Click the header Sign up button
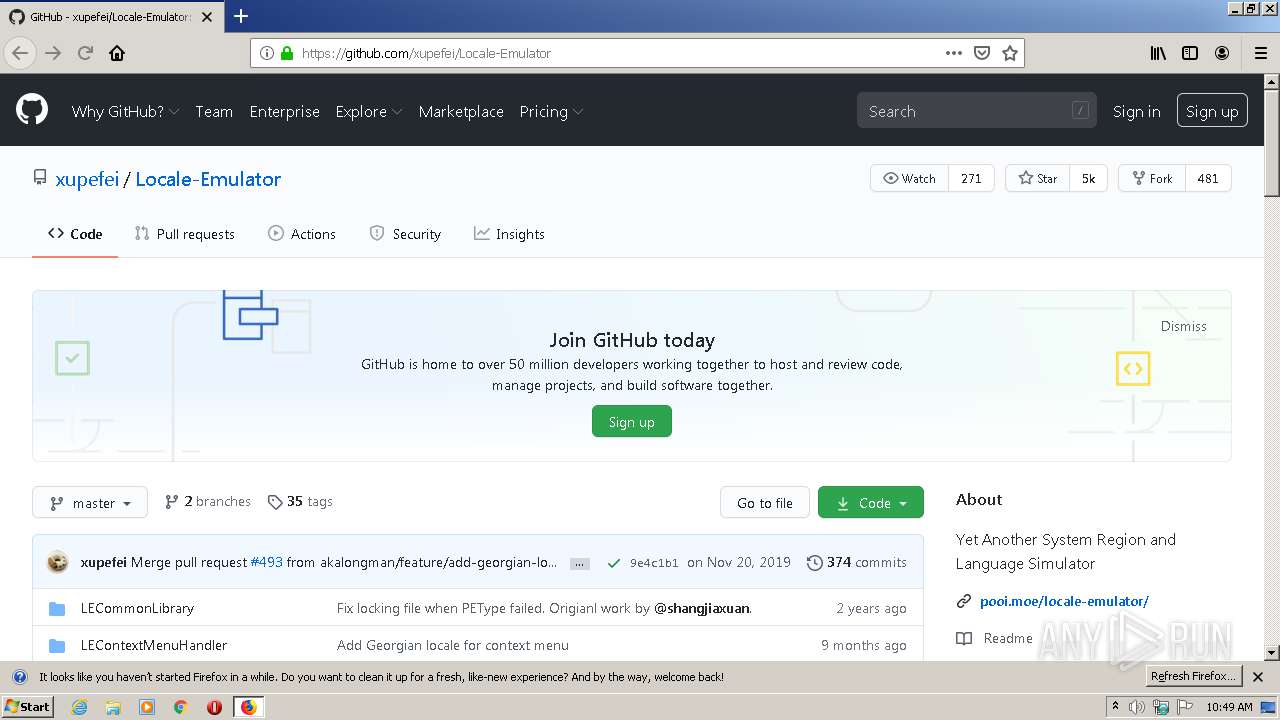The width and height of the screenshot is (1280, 720). (x=1212, y=111)
